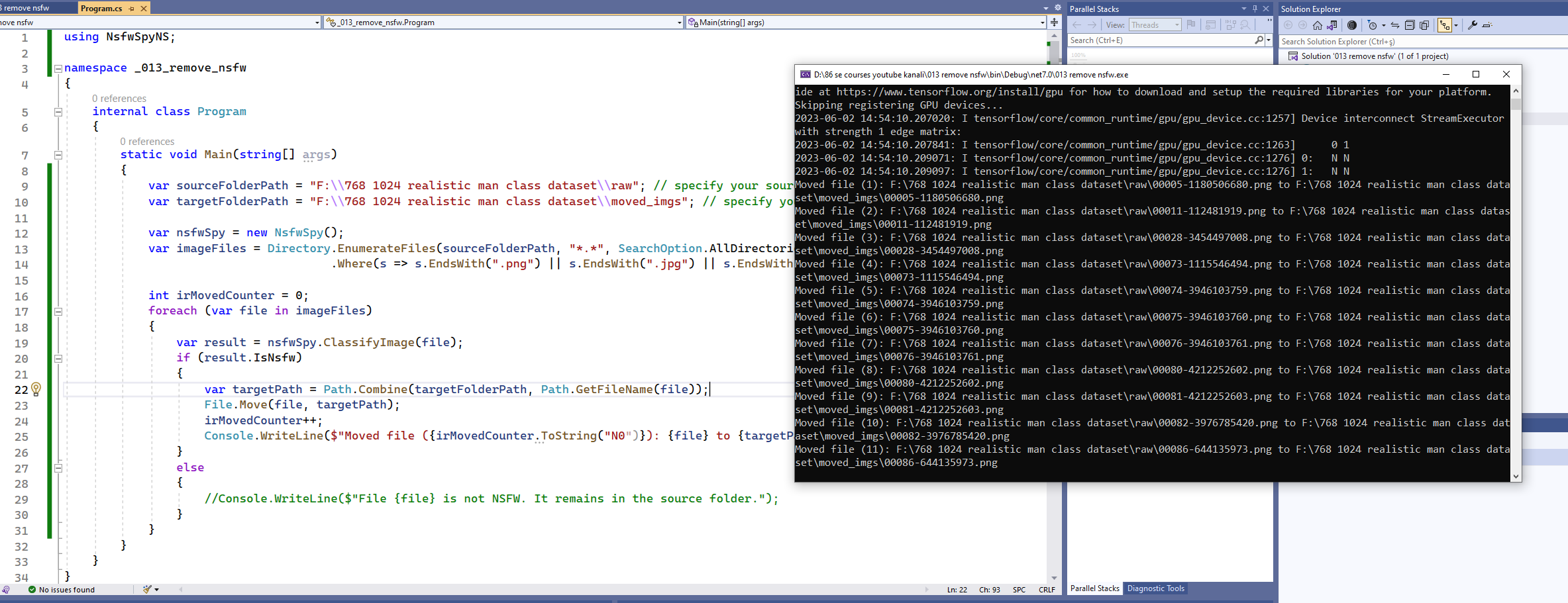Switch between solutions and folder views
The image size is (1568, 603).
click(1332, 25)
